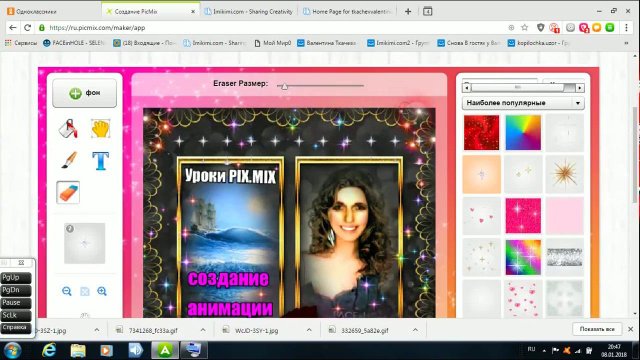Image resolution: width=640 pixels, height=360 pixels.
Task: Bookmark this page with the star icon
Action: click(x=525, y=28)
